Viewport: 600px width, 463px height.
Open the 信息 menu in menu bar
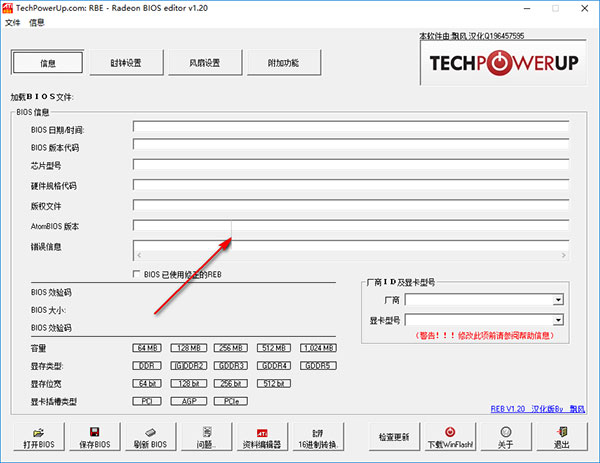(37, 23)
